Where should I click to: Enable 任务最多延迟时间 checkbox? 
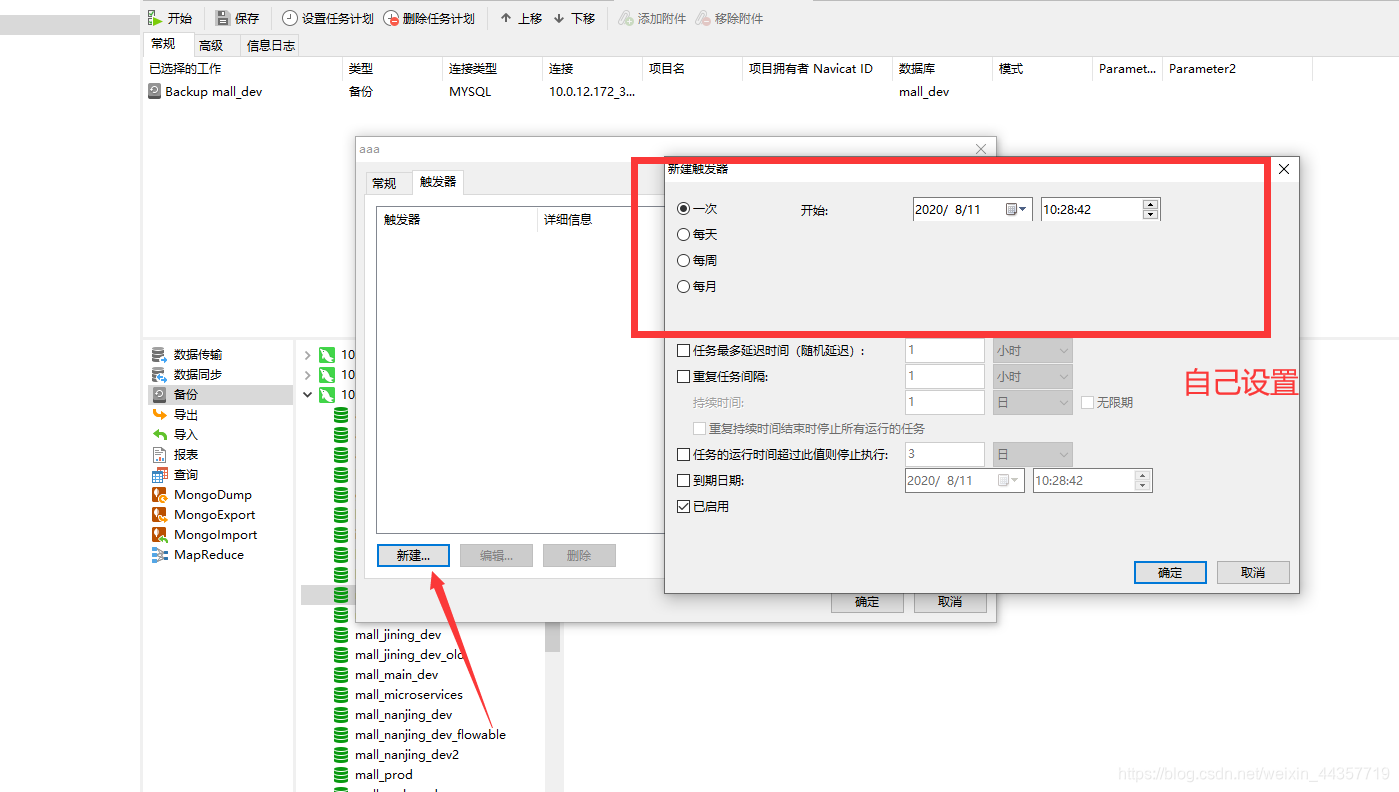click(x=684, y=351)
